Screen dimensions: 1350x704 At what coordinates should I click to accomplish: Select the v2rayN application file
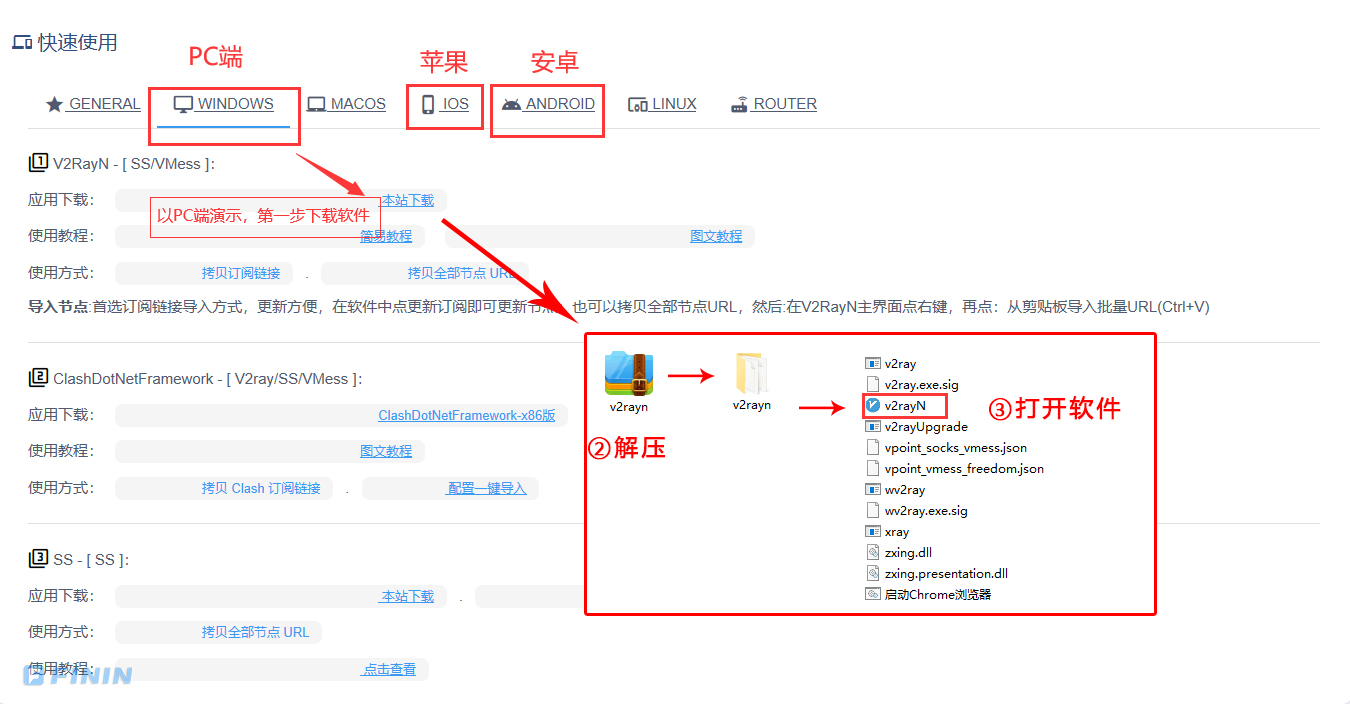point(896,406)
